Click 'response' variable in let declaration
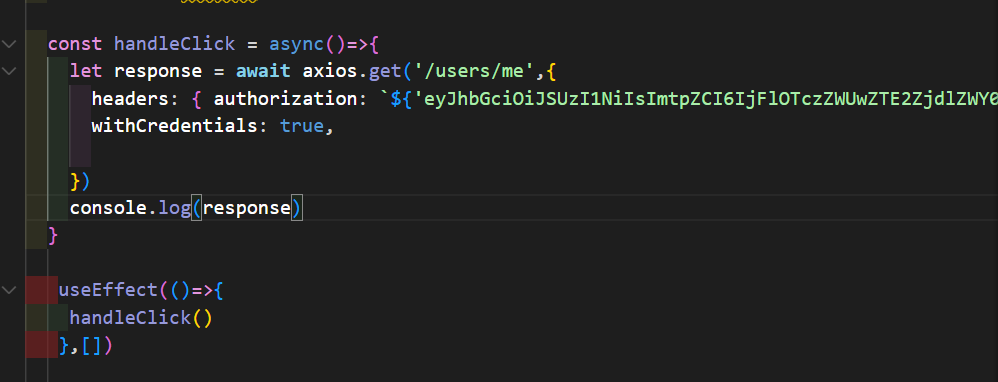Image resolution: width=998 pixels, height=382 pixels. [x=158, y=71]
